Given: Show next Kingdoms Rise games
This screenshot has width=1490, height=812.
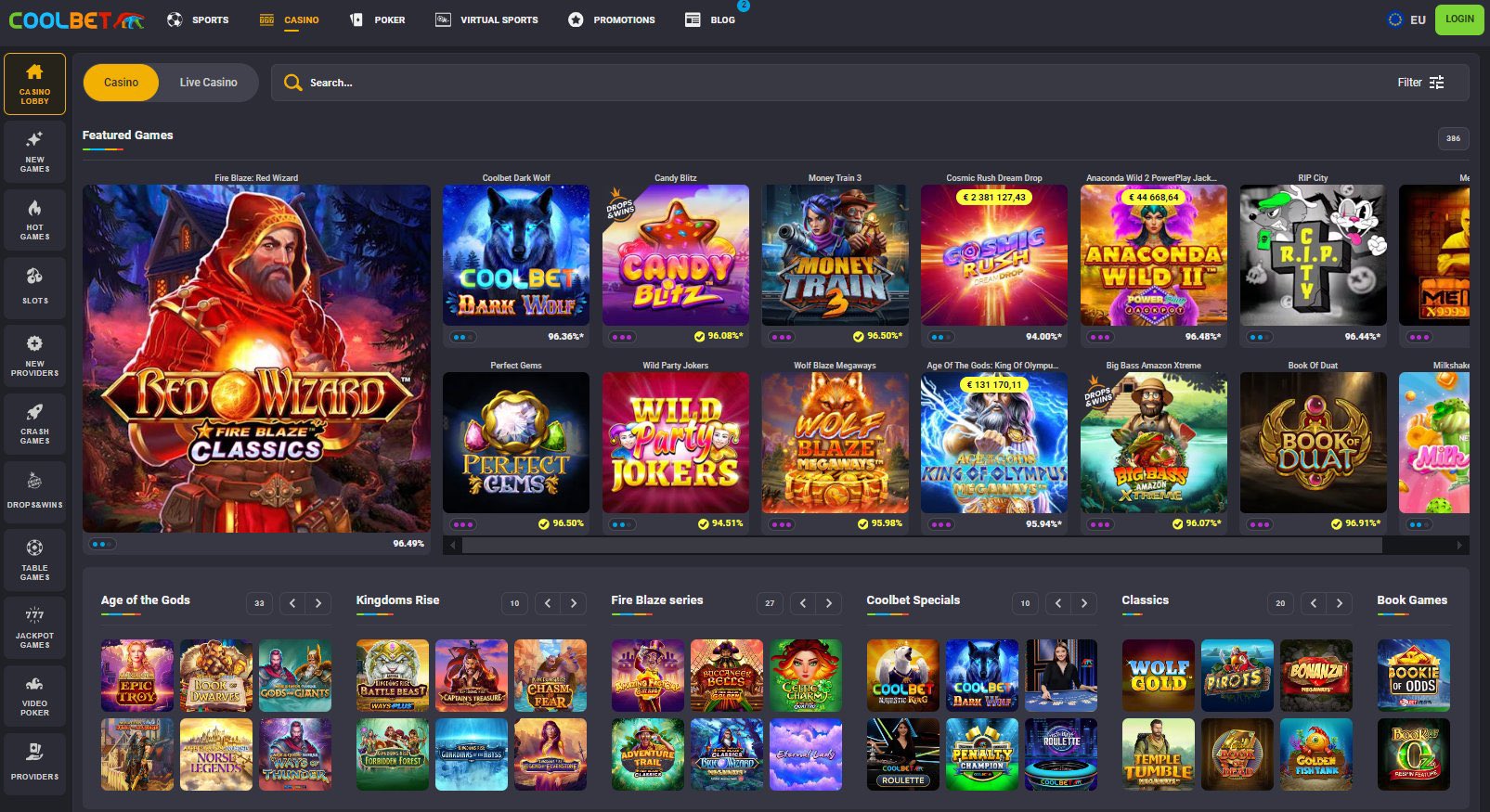Looking at the screenshot, I should coord(574,603).
